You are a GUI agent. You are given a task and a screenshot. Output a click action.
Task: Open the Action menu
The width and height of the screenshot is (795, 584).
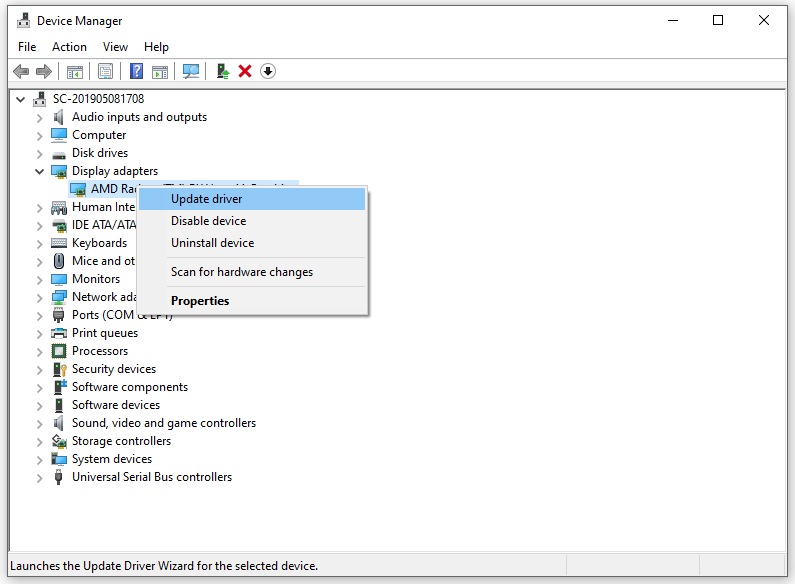(x=69, y=47)
